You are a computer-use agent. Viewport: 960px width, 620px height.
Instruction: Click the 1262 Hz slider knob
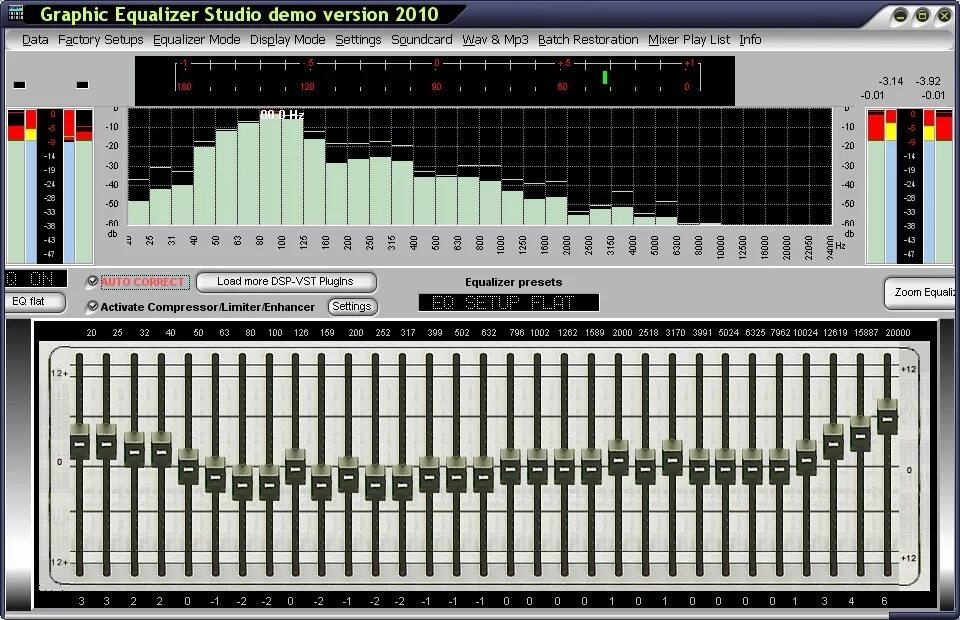tap(564, 467)
